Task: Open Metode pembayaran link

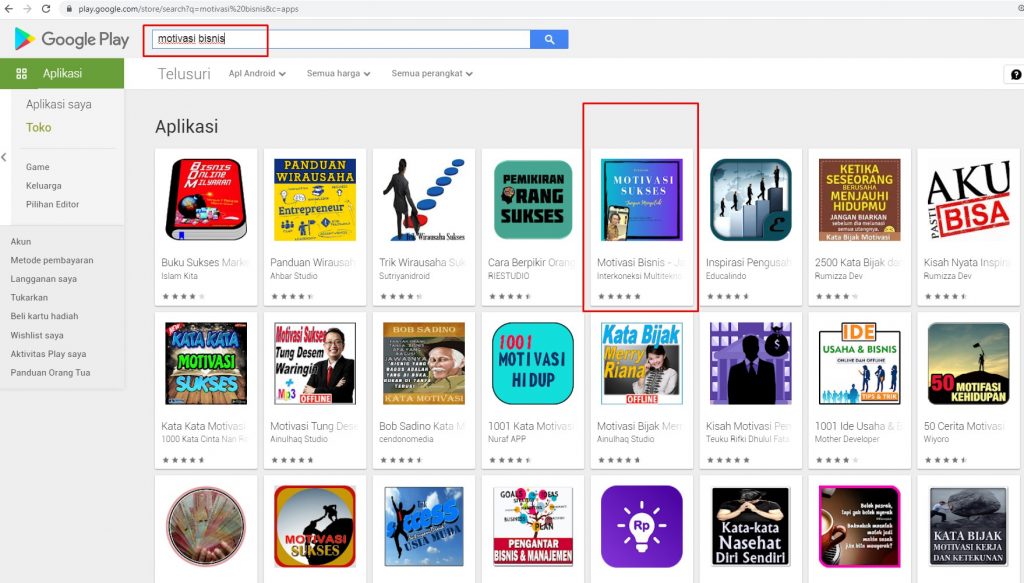Action: click(x=52, y=260)
